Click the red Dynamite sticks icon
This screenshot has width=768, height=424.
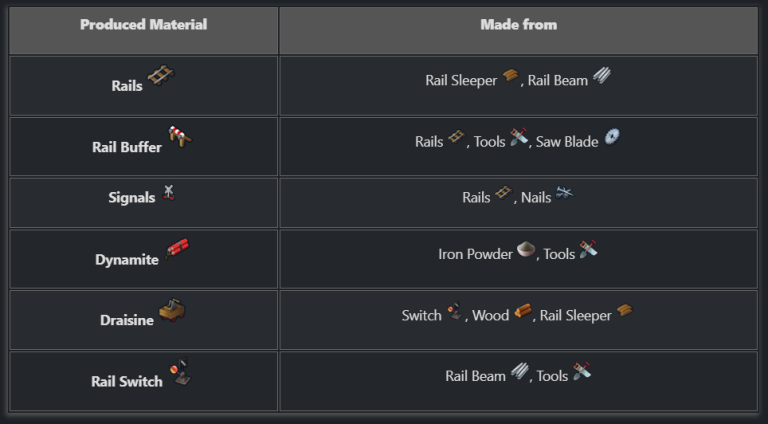click(x=177, y=248)
